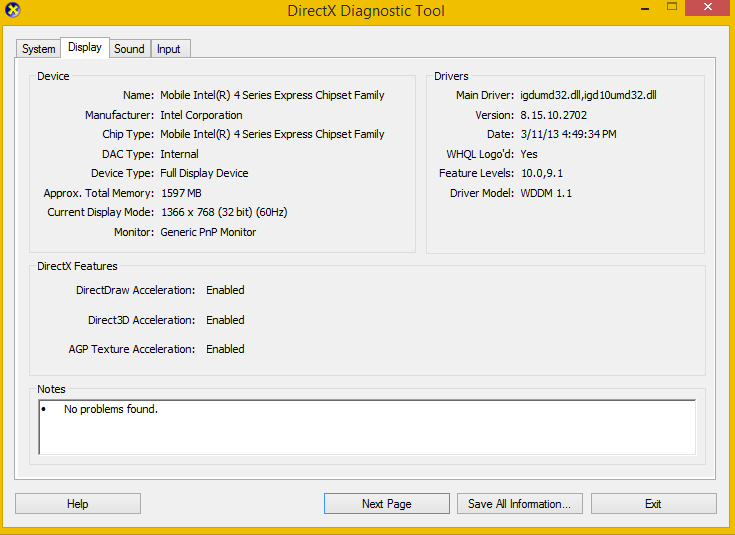
Task: Click Save All Information button
Action: (519, 504)
